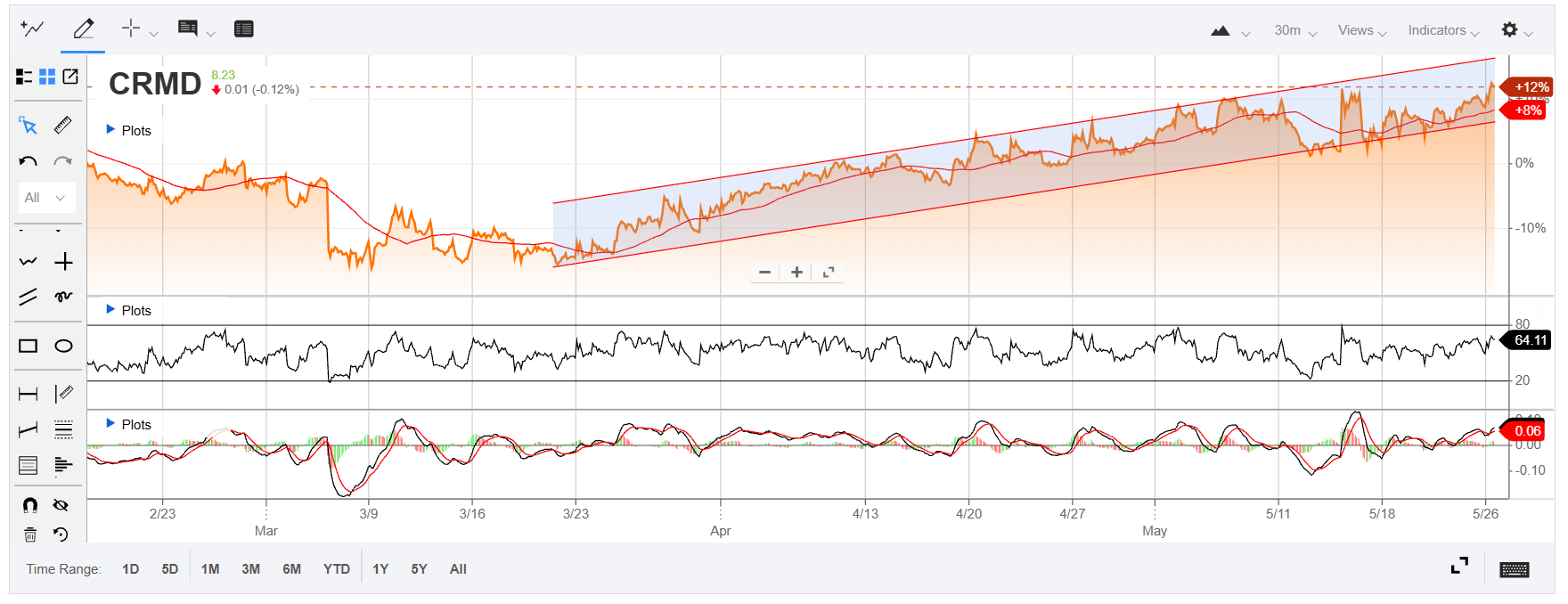Click the +8% price axis label

tap(1527, 110)
